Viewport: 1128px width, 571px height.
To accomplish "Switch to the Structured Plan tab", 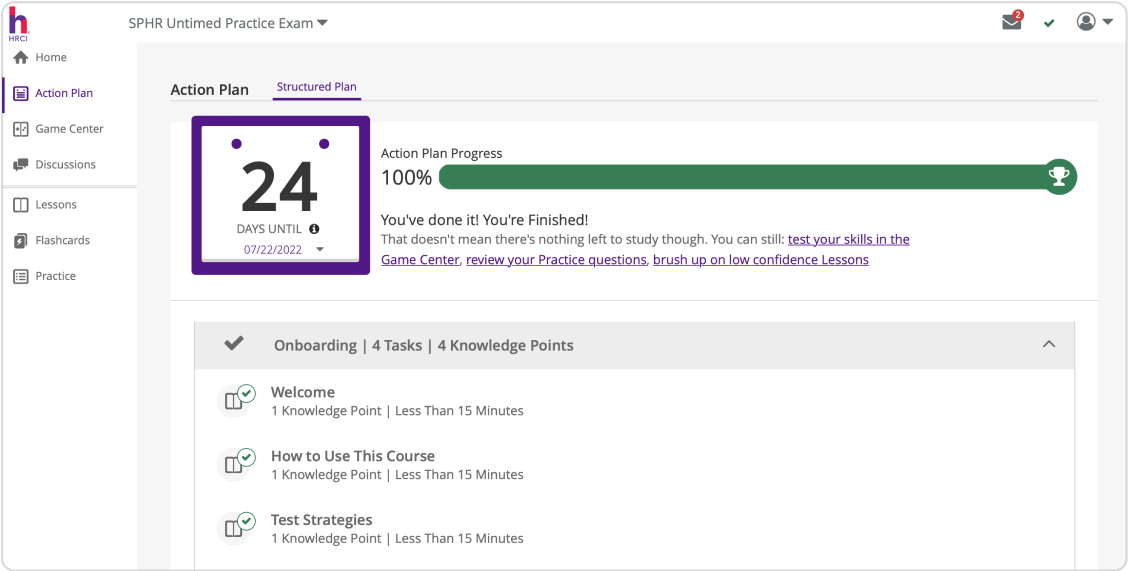I will point(316,87).
